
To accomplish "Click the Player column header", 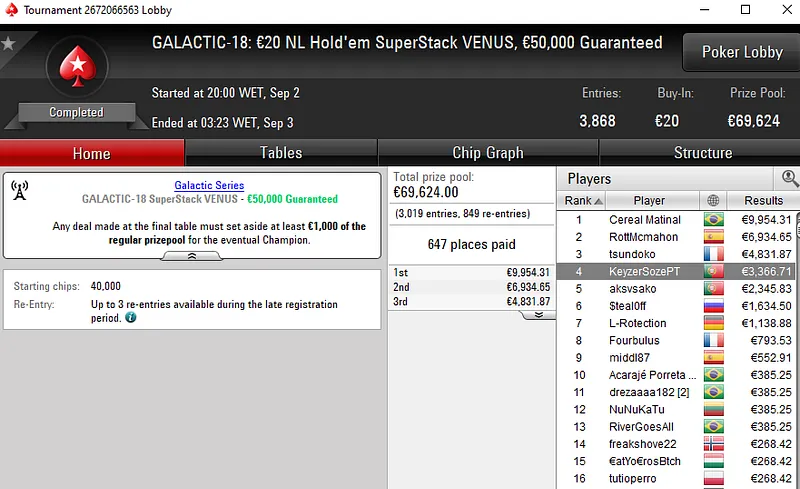I will click(649, 200).
